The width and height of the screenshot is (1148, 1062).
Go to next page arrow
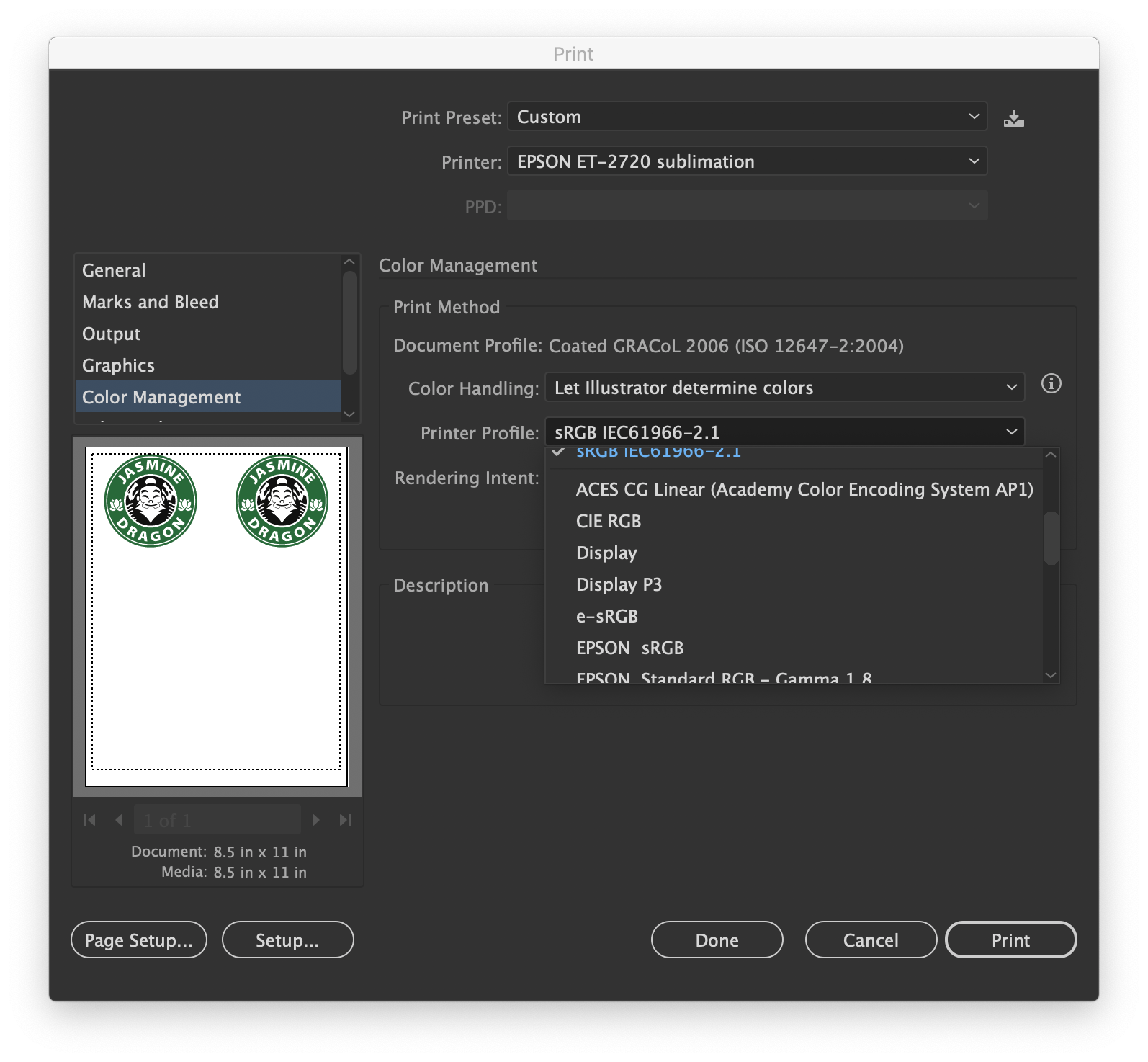coord(315,820)
